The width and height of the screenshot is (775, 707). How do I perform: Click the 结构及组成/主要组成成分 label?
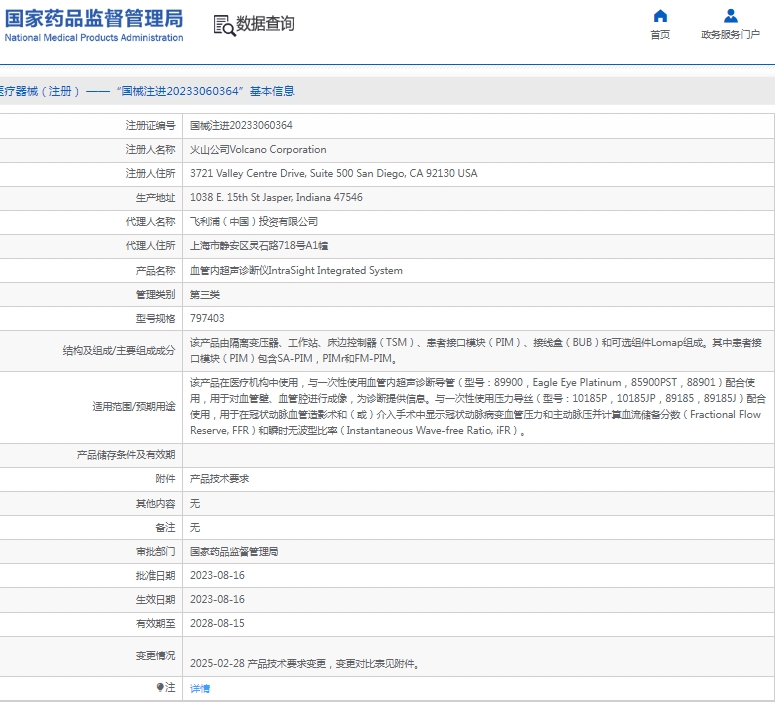click(119, 351)
